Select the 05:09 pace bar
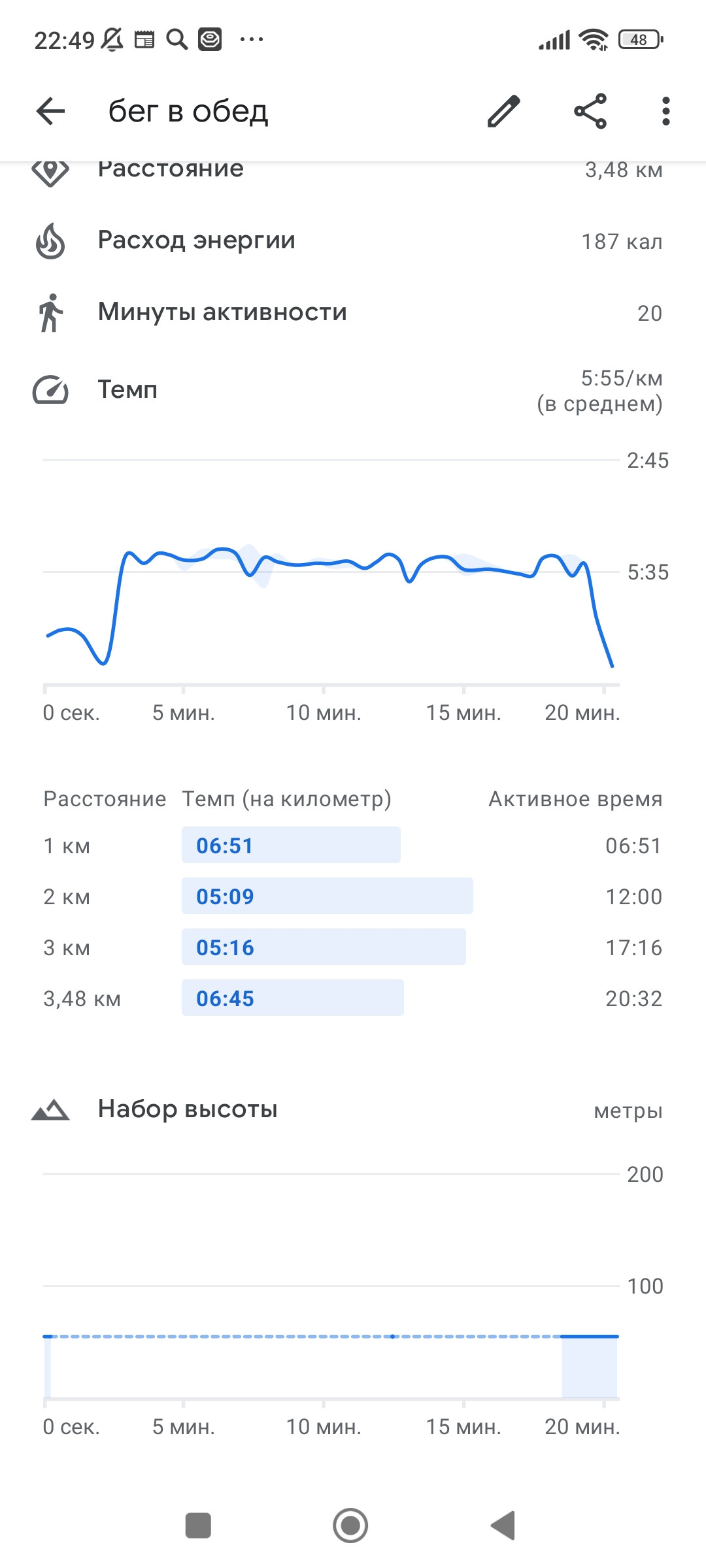Screen dimensions: 706x1568 [327, 896]
